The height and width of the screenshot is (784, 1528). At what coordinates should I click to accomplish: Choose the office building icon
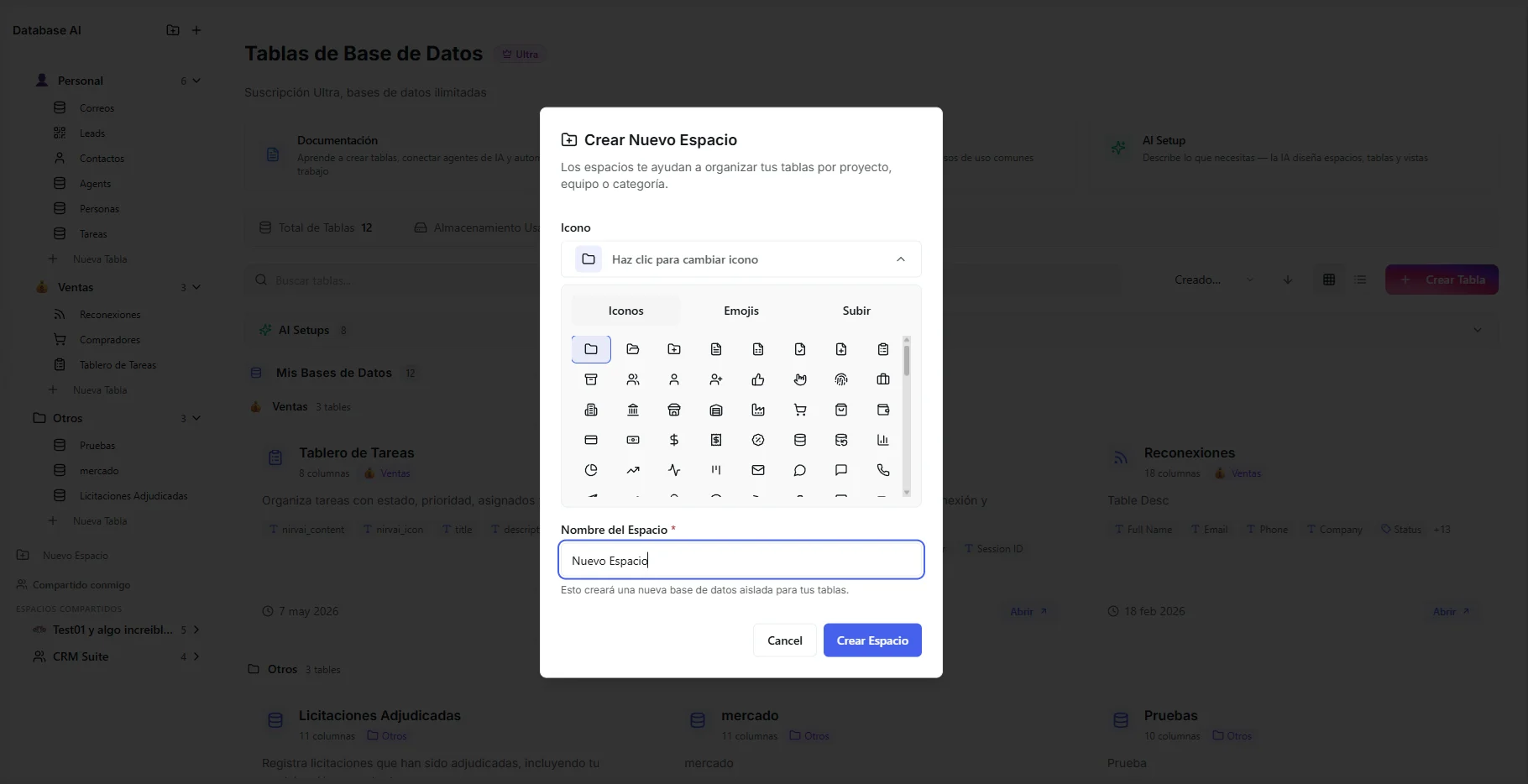click(591, 410)
